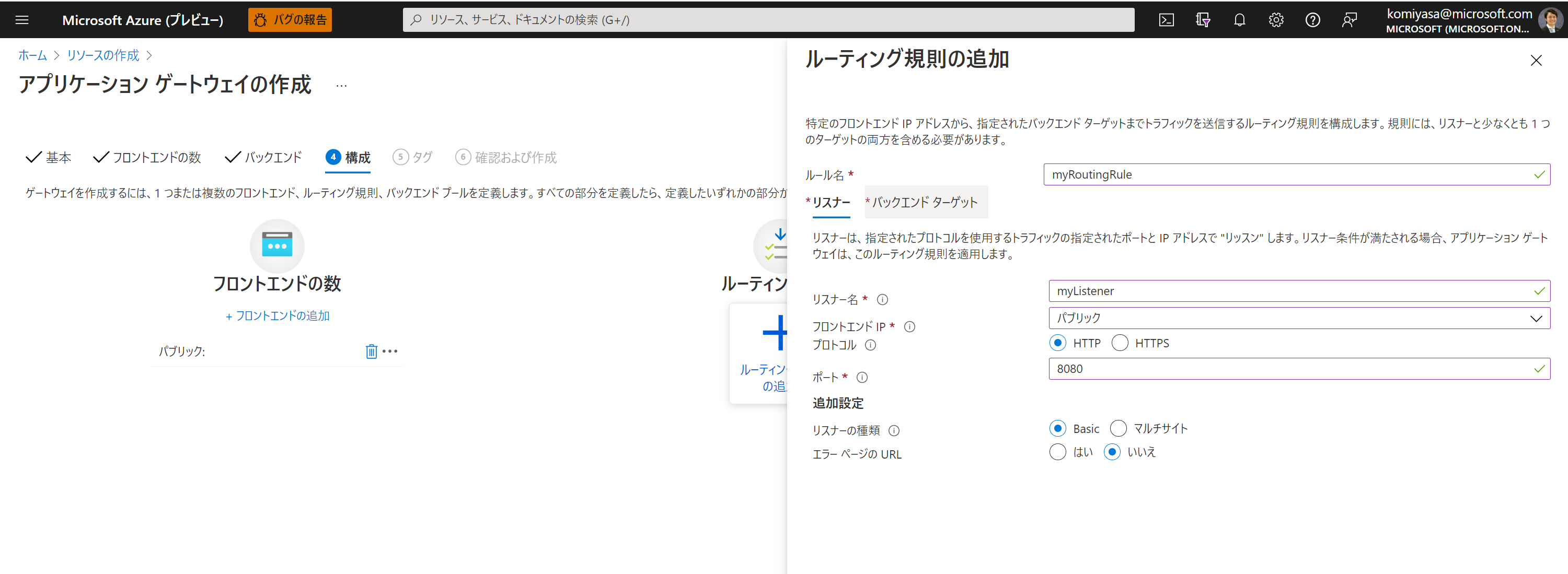Image resolution: width=1568 pixels, height=574 pixels.
Task: Open the help question mark icon
Action: click(x=1312, y=20)
